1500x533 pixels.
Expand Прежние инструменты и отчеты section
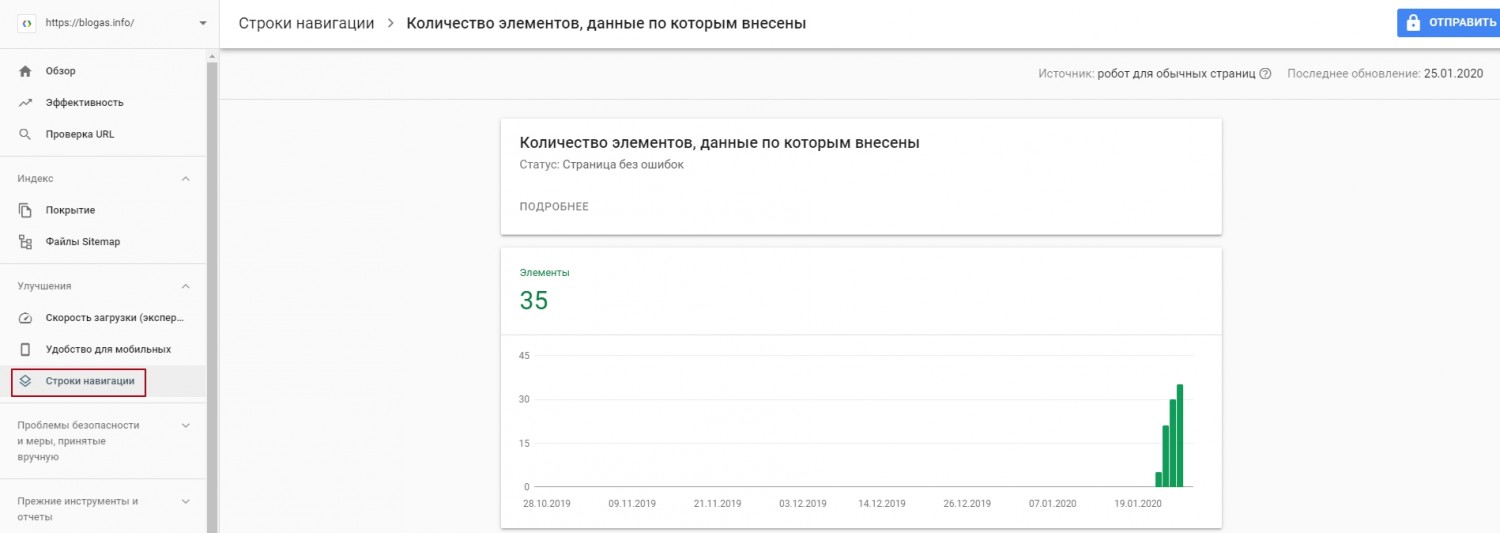[185, 502]
